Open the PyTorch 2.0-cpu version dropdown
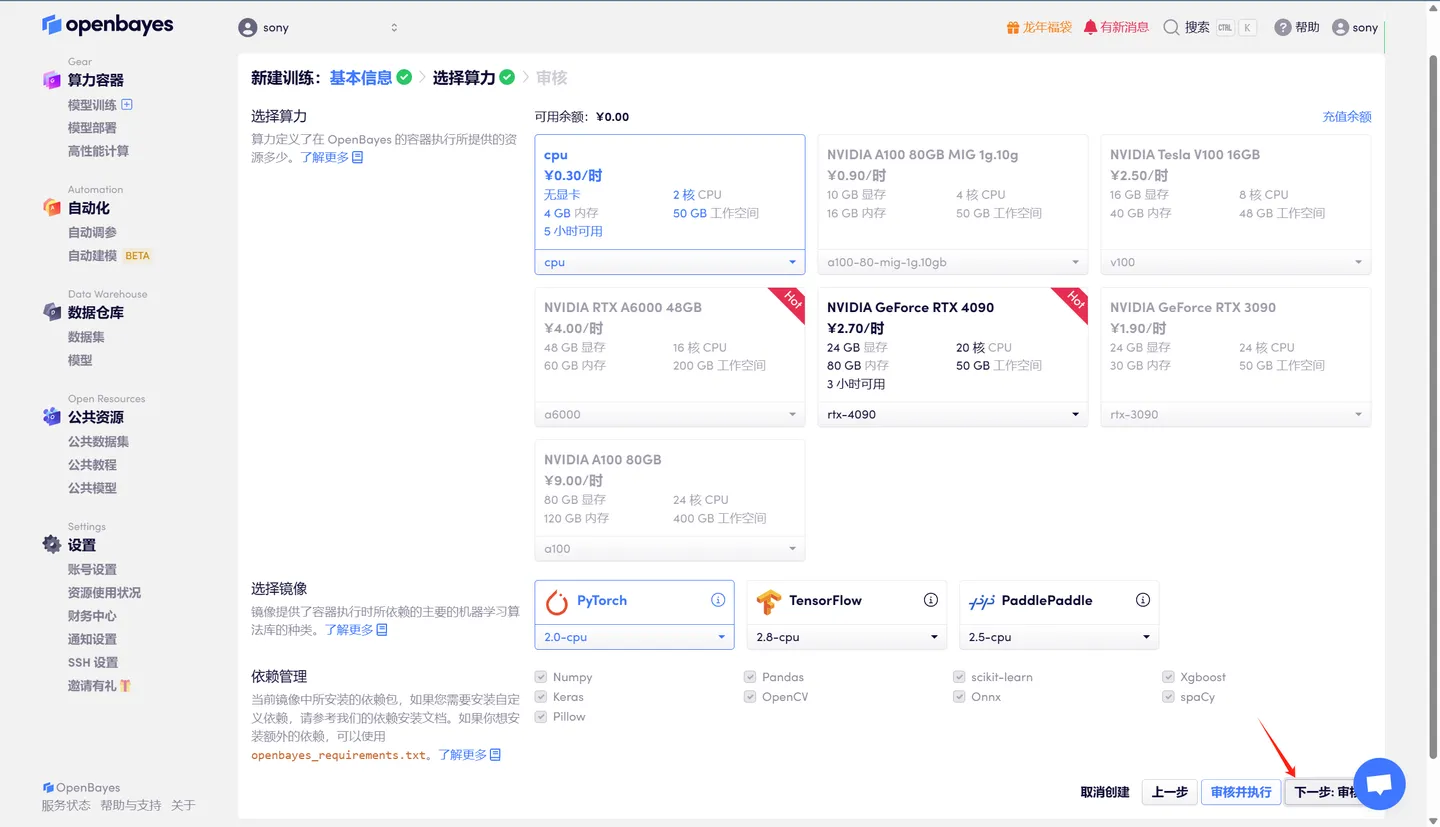The height and width of the screenshot is (827, 1440). pos(634,636)
